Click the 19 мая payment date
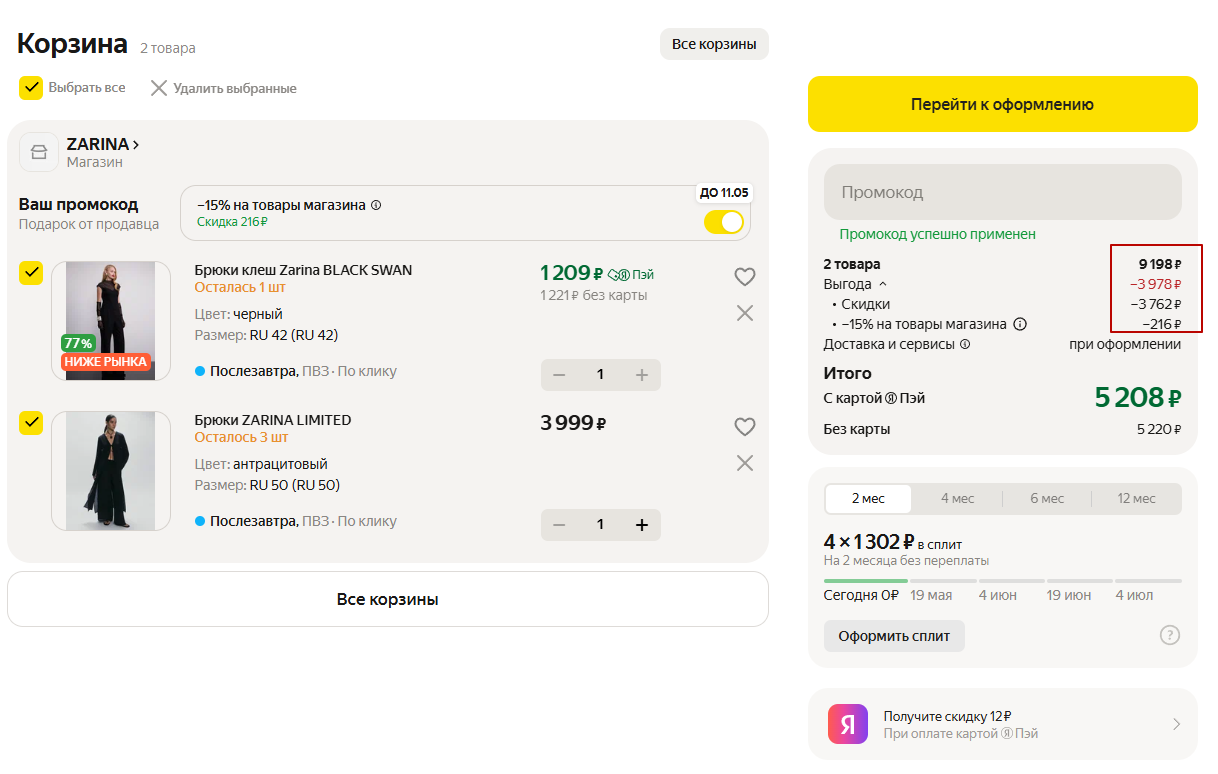The image size is (1218, 774). pyautogui.click(x=931, y=595)
